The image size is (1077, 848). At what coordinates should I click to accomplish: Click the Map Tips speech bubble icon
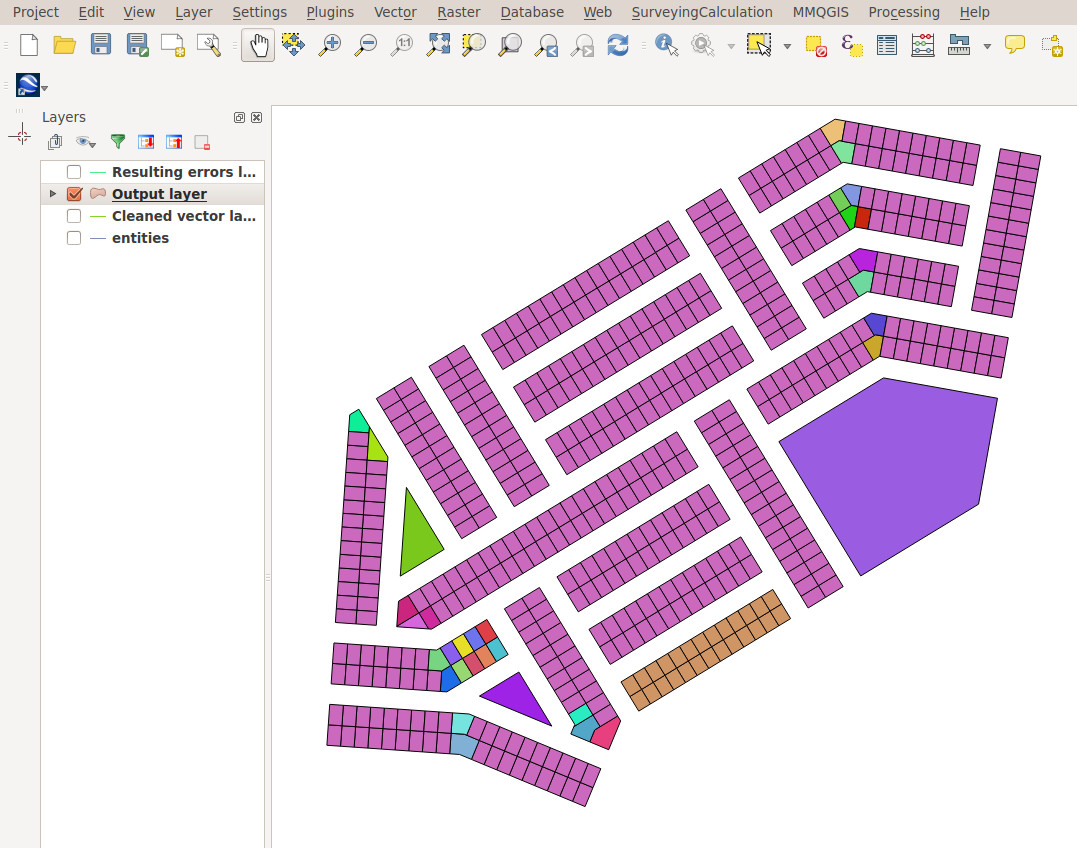coord(1014,45)
